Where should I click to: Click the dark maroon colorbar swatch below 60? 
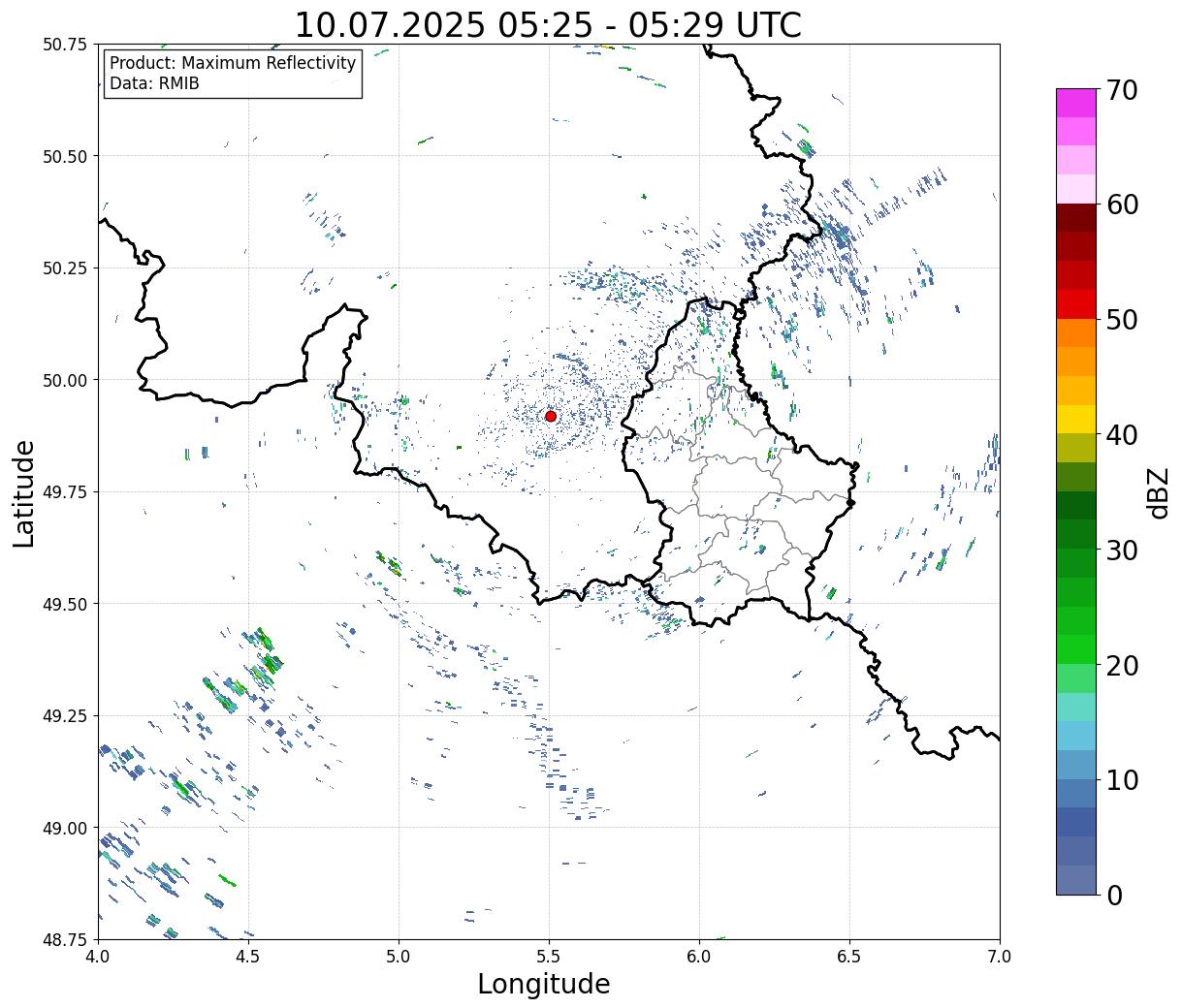coord(1076,218)
